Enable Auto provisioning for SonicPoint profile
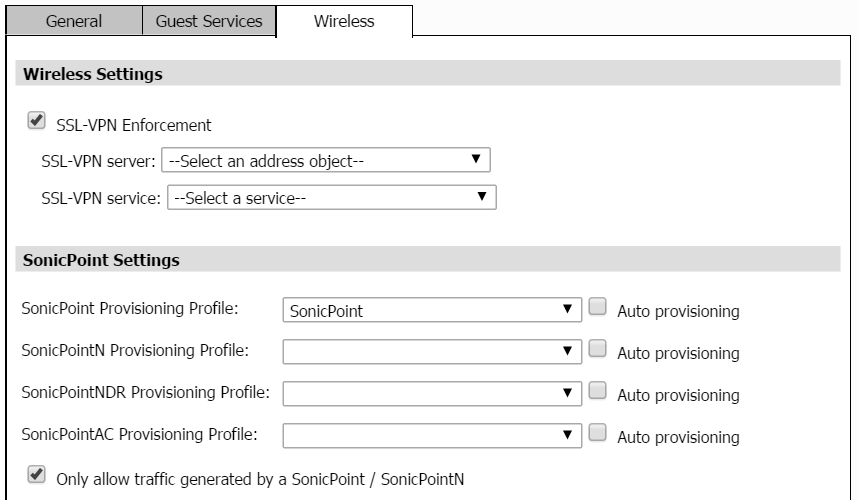Viewport: 858px width, 500px height. coord(598,306)
